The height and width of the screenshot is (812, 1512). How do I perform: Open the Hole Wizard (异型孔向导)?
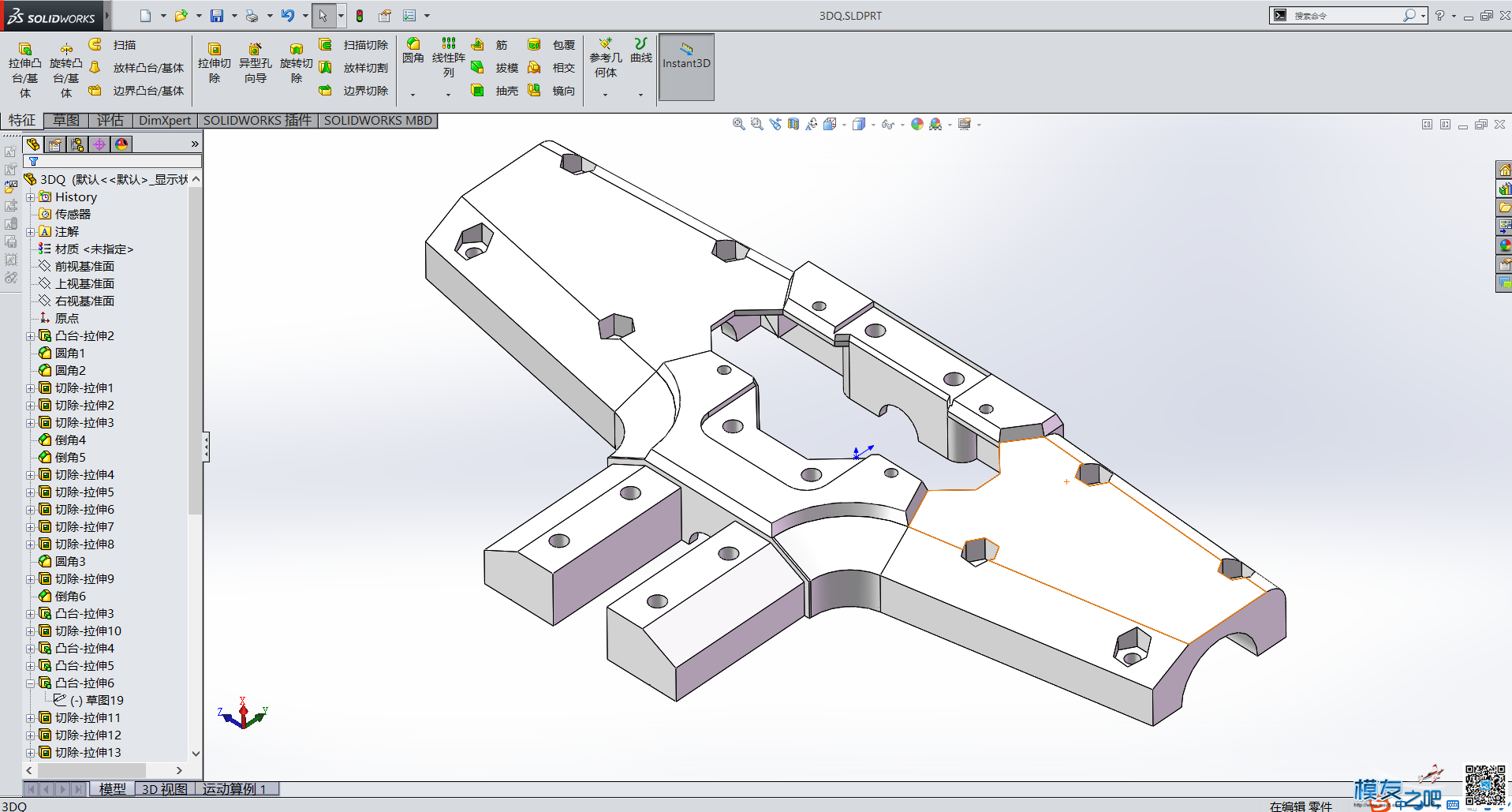tap(255, 63)
